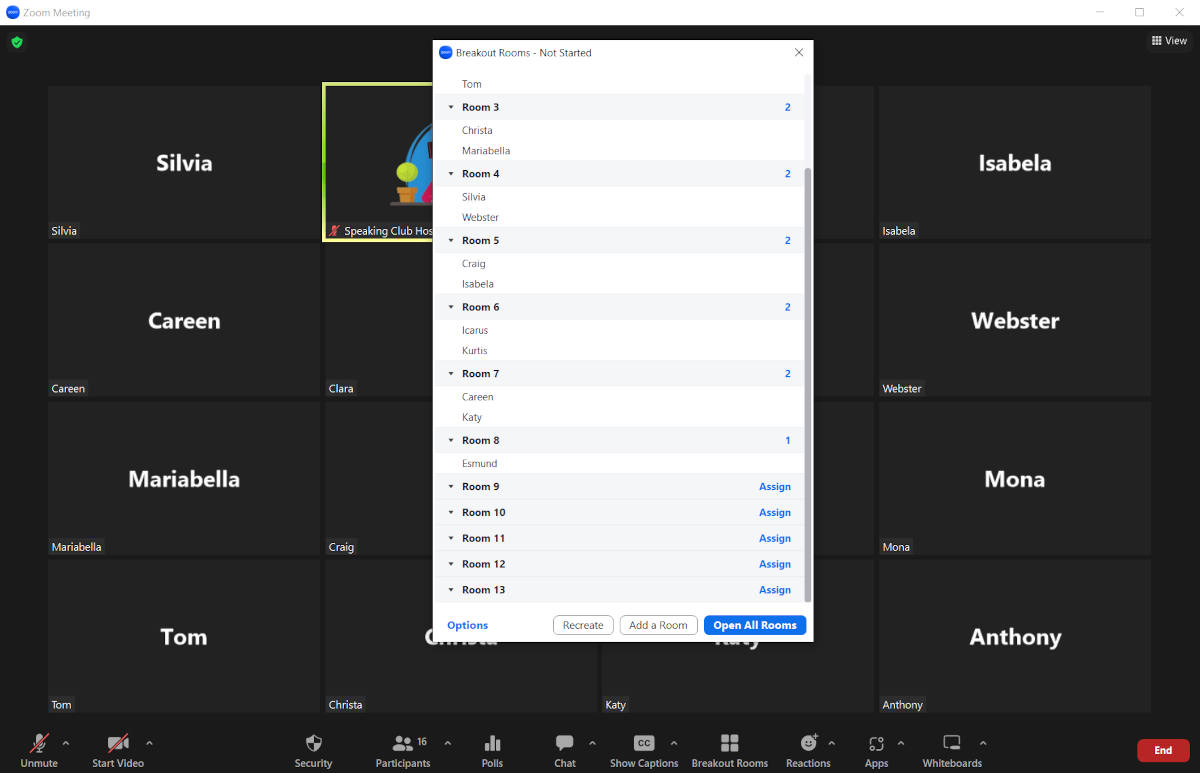Open video options arrow next to Start Video
This screenshot has width=1200, height=773.
(x=149, y=743)
